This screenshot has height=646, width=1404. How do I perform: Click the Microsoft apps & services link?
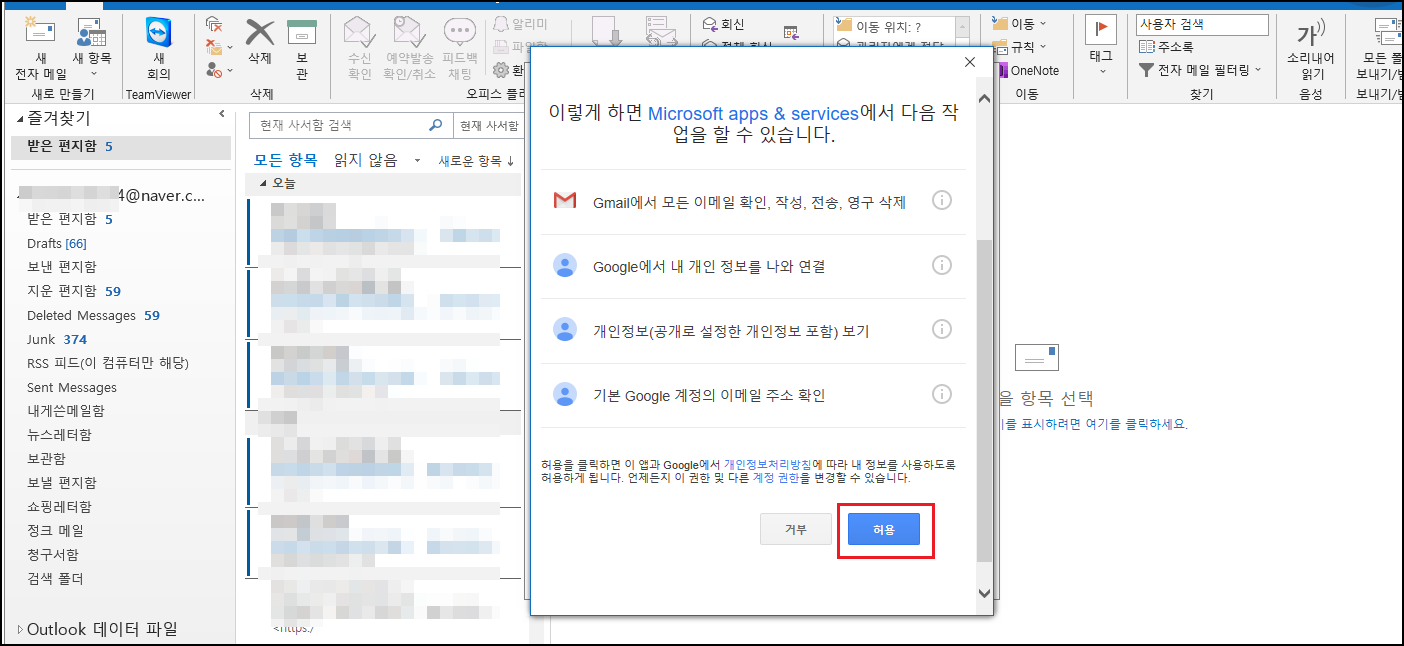[x=753, y=113]
